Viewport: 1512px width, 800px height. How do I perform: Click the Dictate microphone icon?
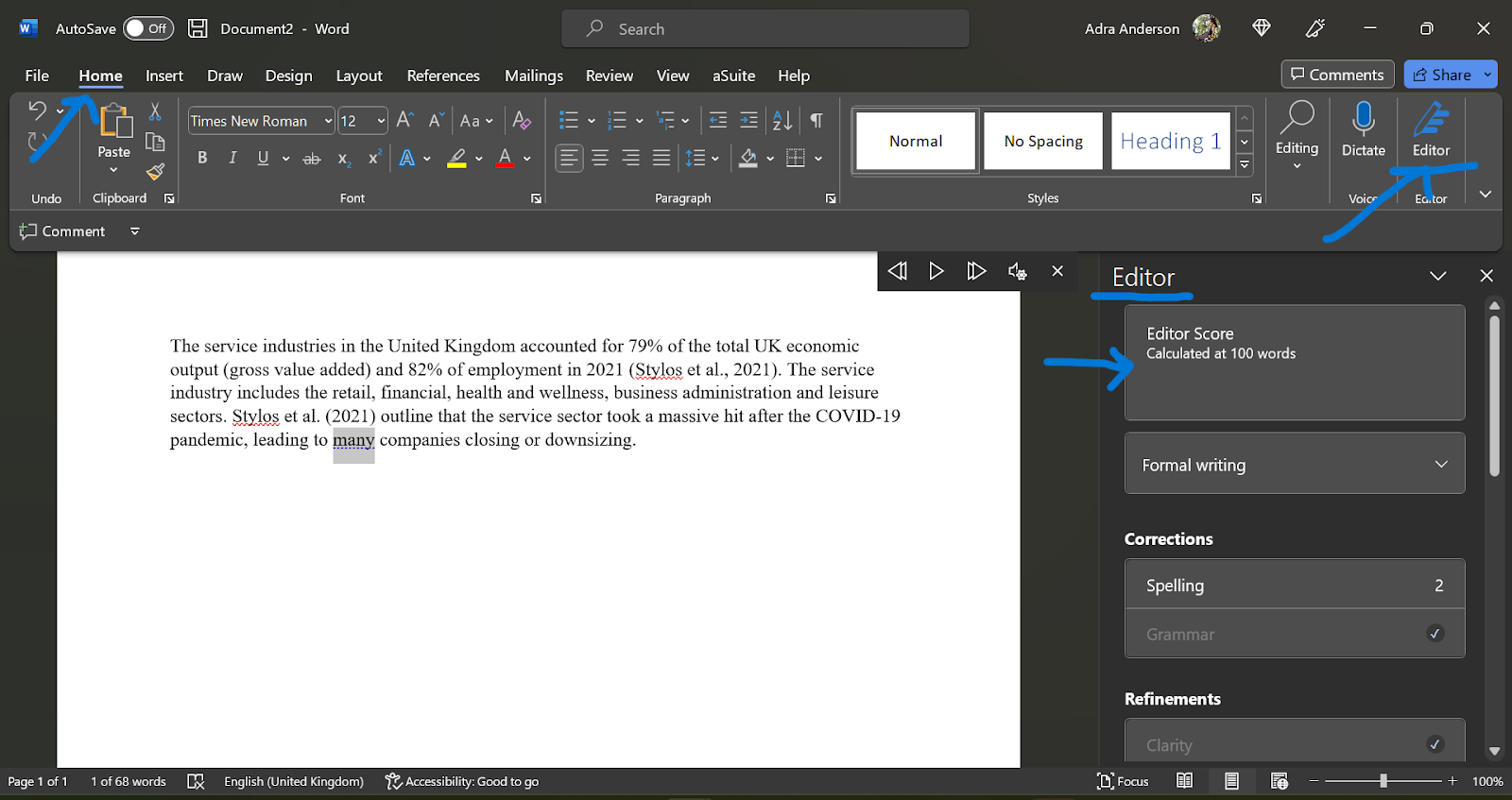pos(1363,120)
